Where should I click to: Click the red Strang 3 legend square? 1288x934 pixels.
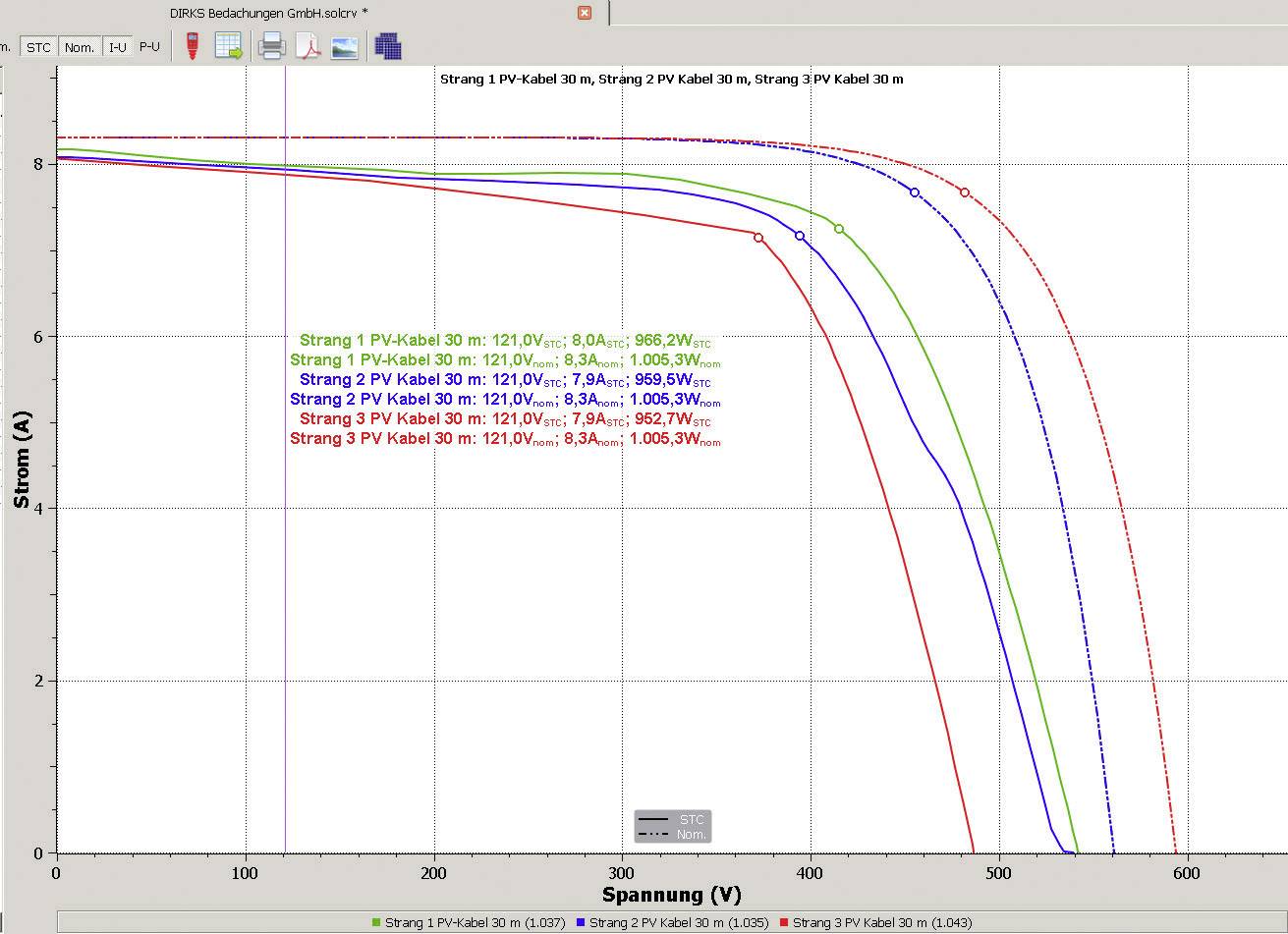pyautogui.click(x=786, y=922)
